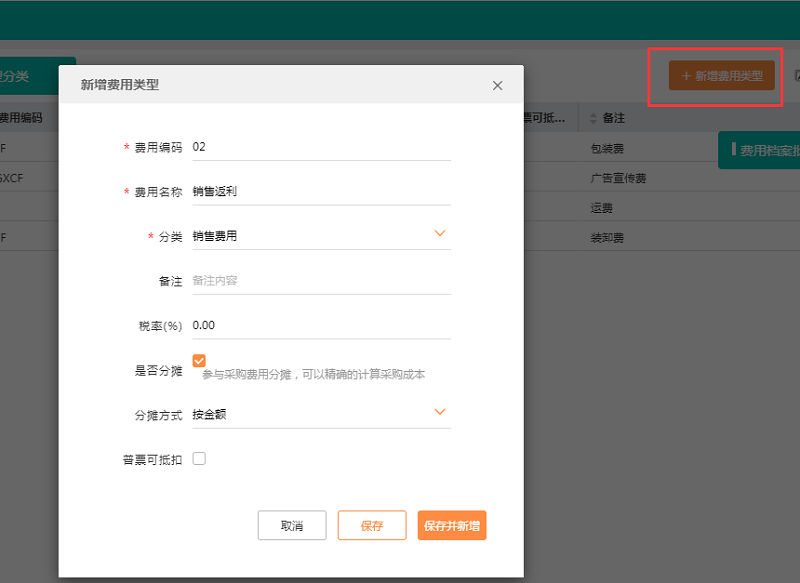Click the 保存 button
Image resolution: width=800 pixels, height=583 pixels.
tap(372, 525)
